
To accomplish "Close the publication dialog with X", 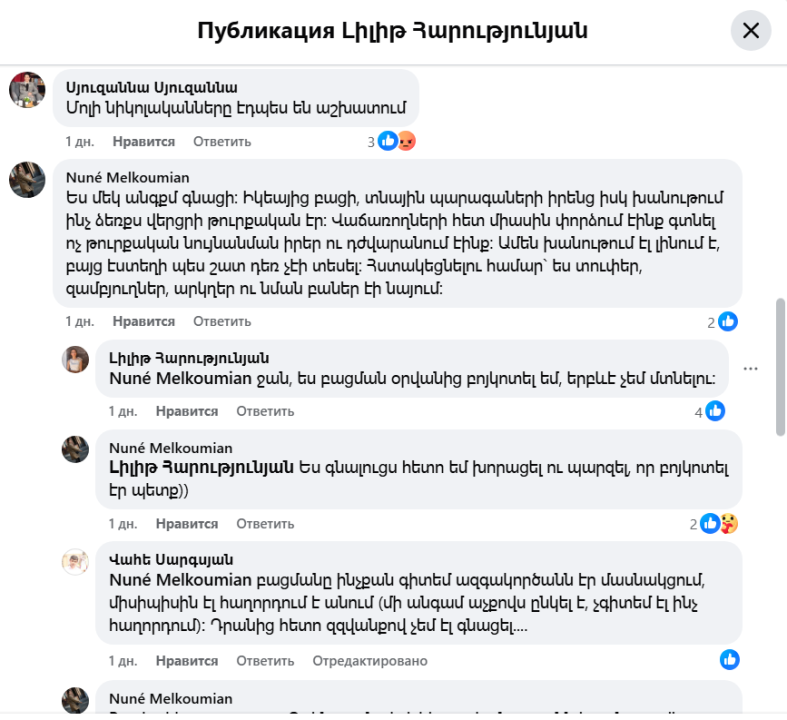I will click(751, 31).
